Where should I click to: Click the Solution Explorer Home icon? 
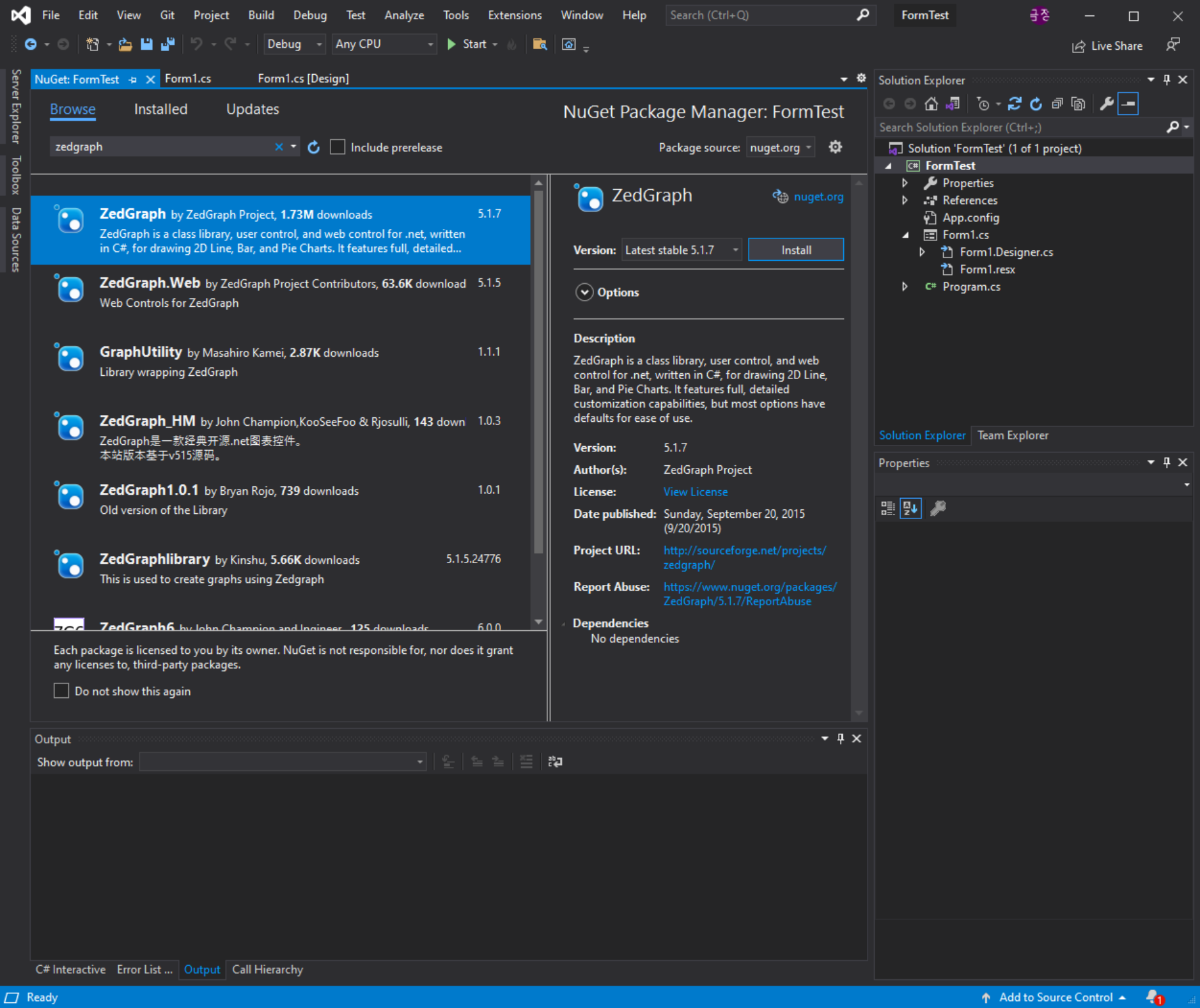[x=931, y=104]
